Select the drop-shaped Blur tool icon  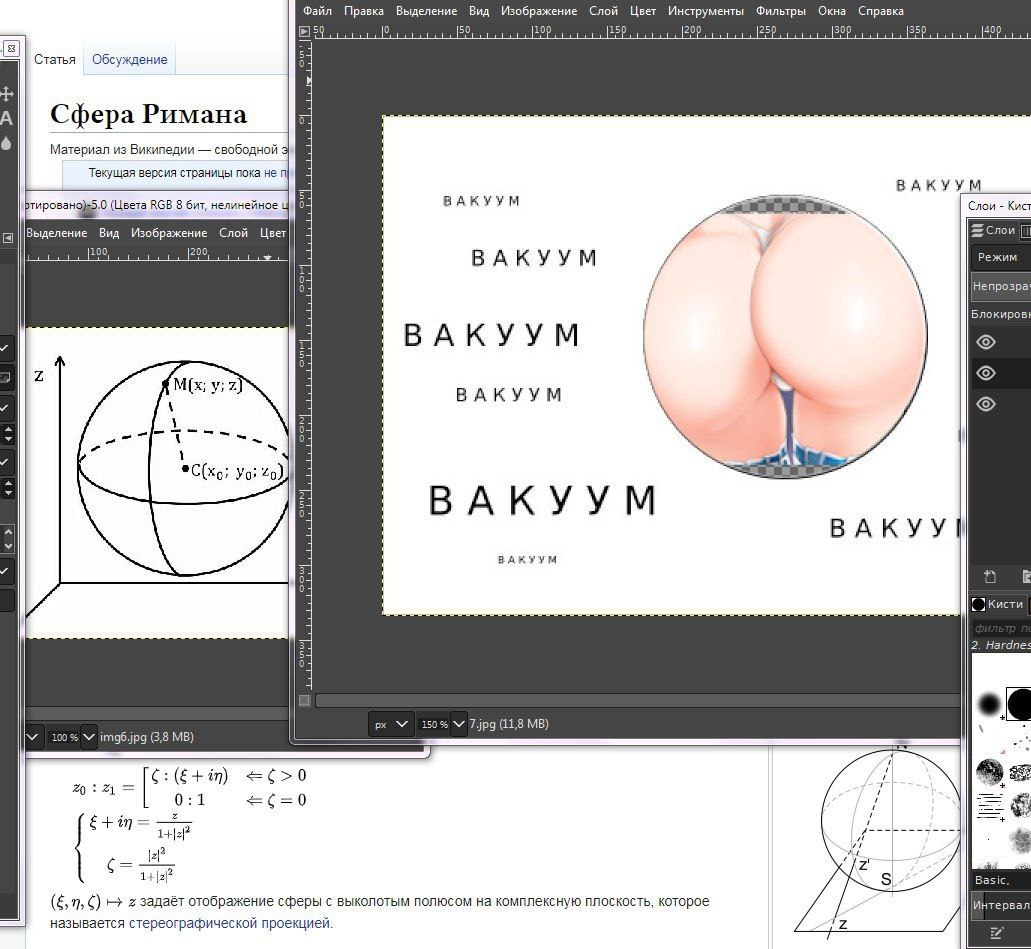pyautogui.click(x=6, y=143)
